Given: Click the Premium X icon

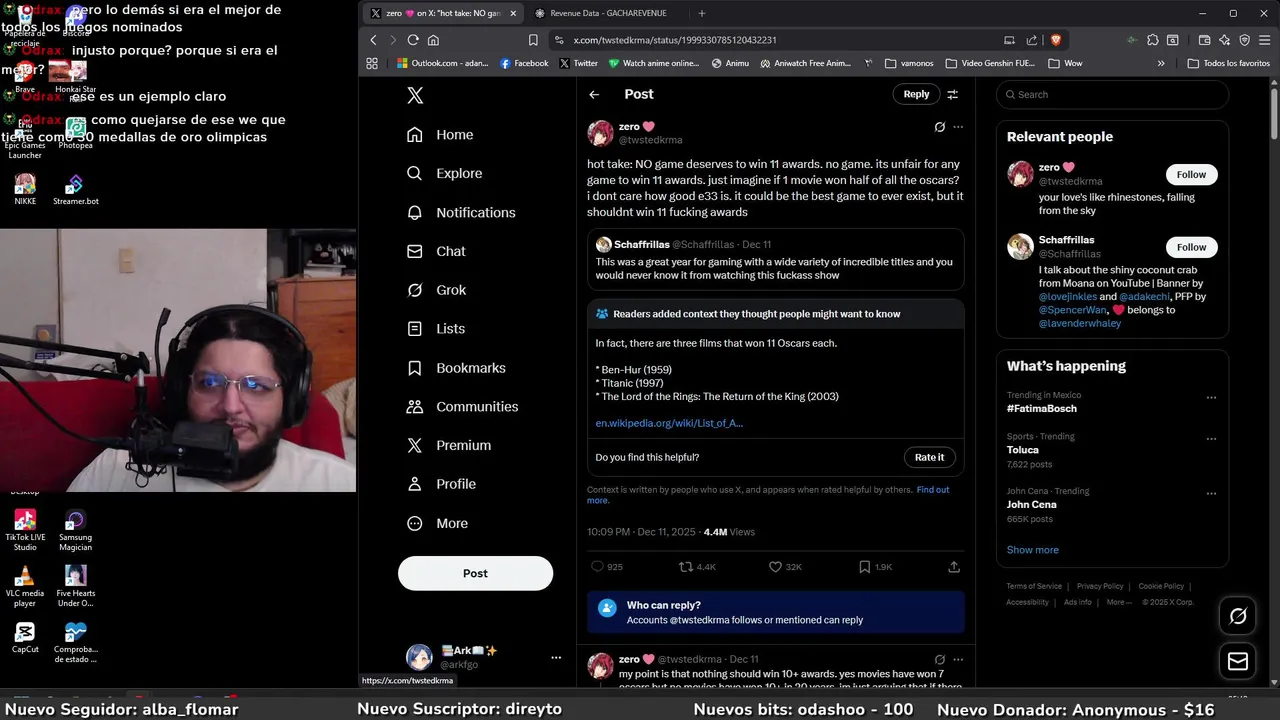Looking at the screenshot, I should tap(415, 445).
